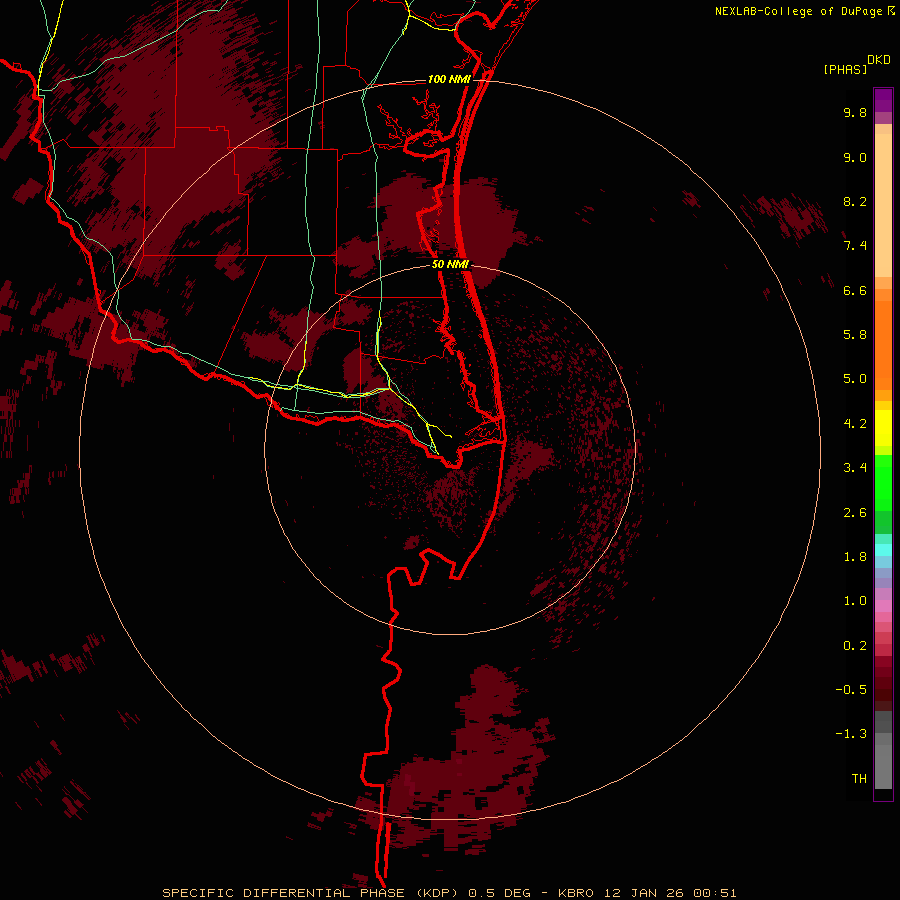Click the KBRO station identifier in the caption
Image resolution: width=900 pixels, height=900 pixels.
tap(576, 893)
